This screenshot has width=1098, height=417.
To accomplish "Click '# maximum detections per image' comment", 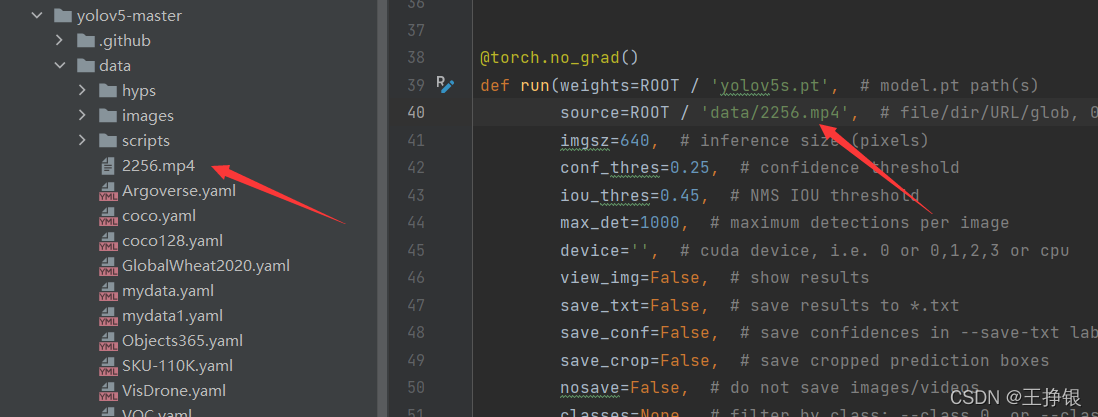I will click(860, 223).
